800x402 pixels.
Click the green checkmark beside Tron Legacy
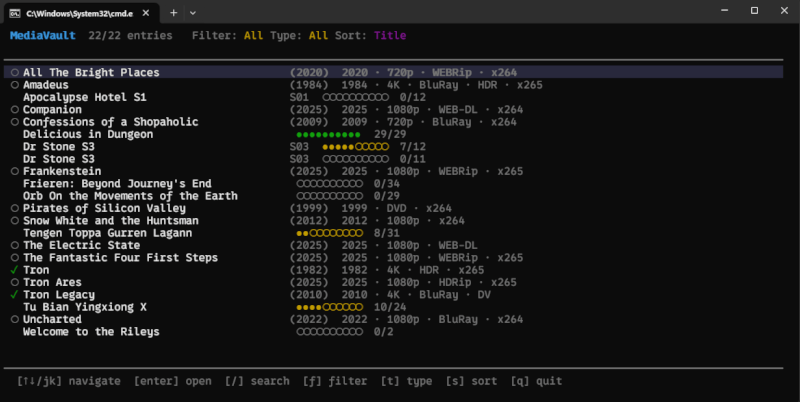pyautogui.click(x=14, y=295)
